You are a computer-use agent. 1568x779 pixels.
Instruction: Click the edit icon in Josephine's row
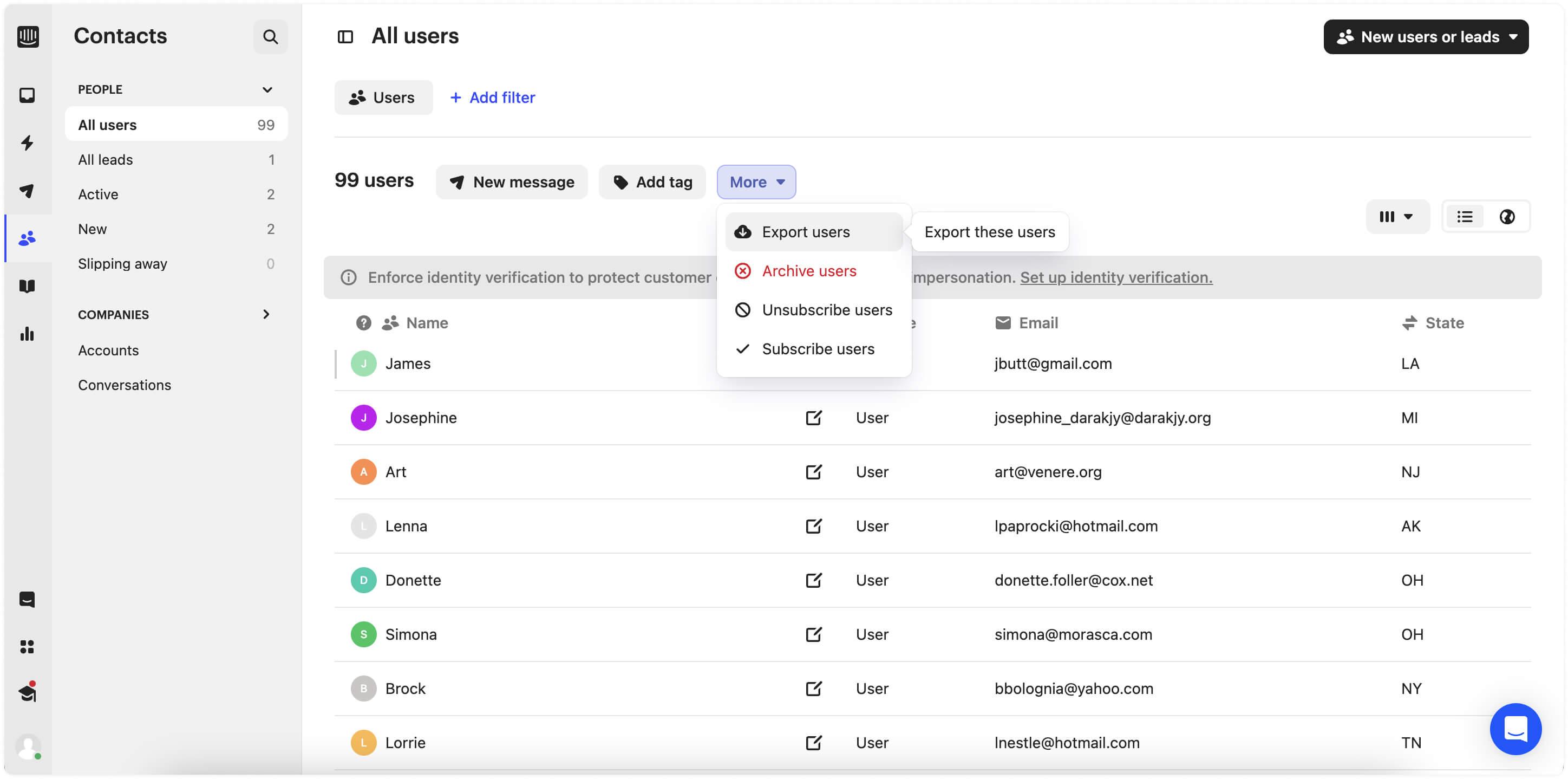(x=814, y=418)
